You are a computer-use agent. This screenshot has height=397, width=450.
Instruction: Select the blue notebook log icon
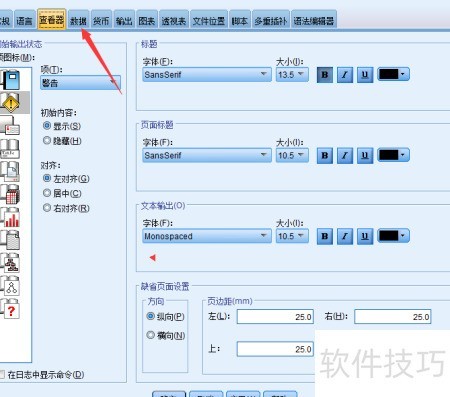pyautogui.click(x=11, y=79)
